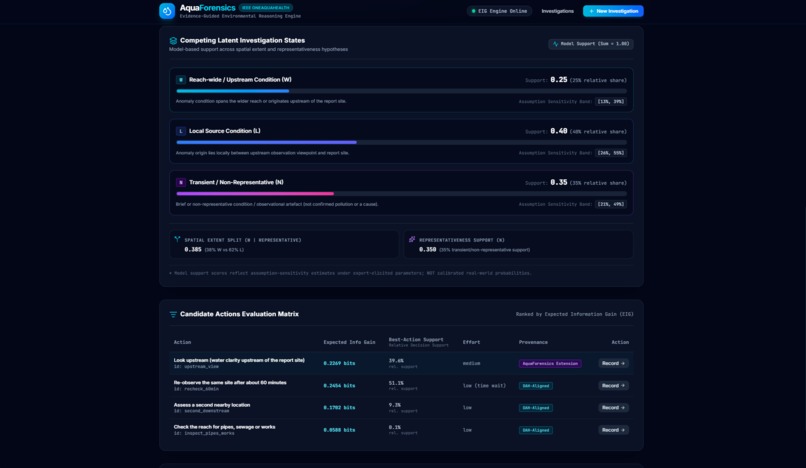
Task: Record the Look upstream action
Action: 613,363
